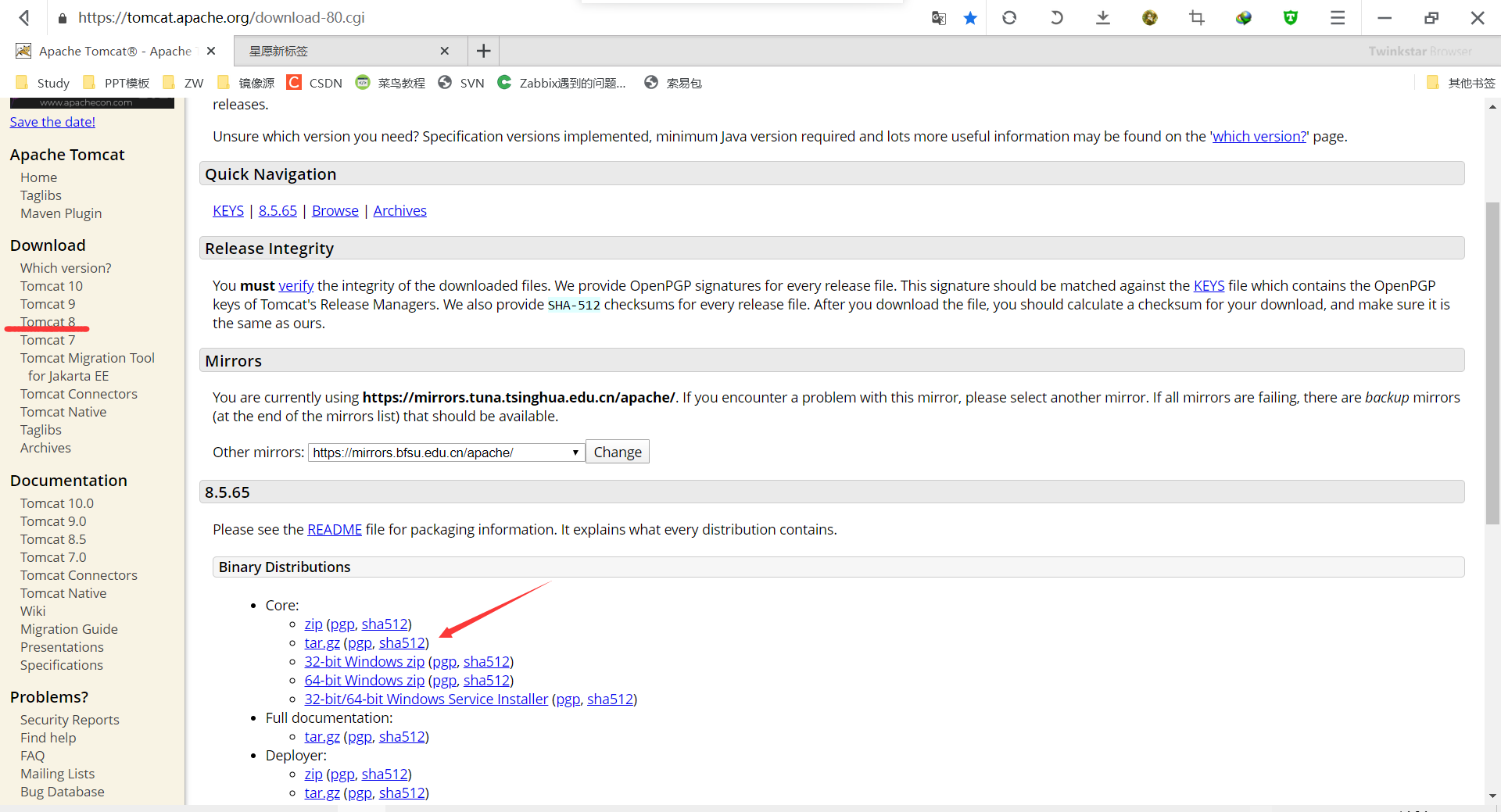The height and width of the screenshot is (812, 1501).
Task: Download 32-bit/64-bit Windows Service Installer
Action: [426, 699]
